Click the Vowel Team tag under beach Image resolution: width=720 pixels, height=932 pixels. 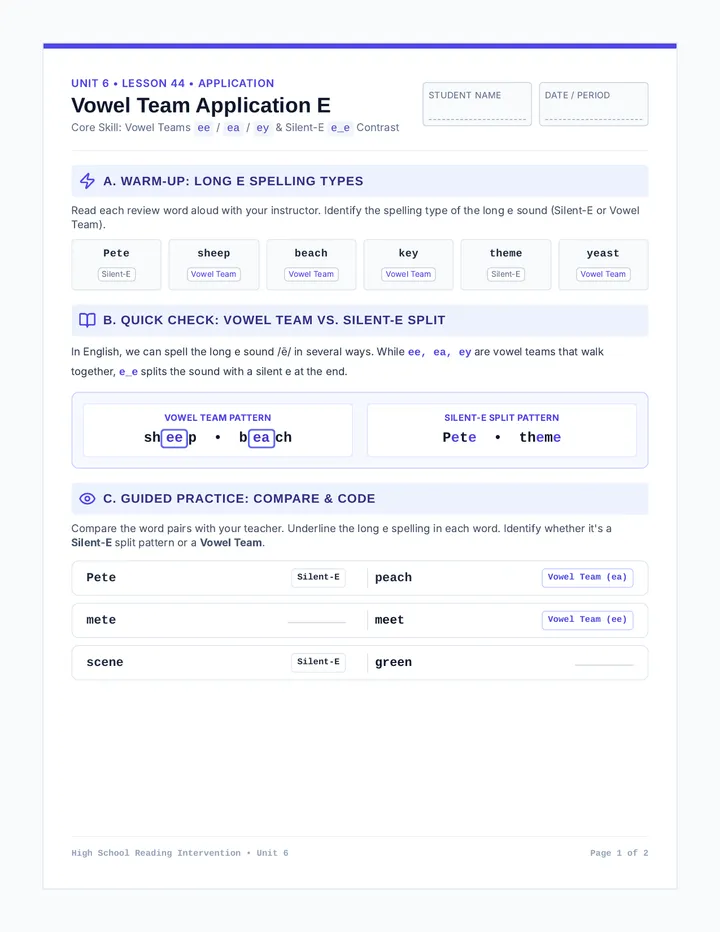pos(311,274)
